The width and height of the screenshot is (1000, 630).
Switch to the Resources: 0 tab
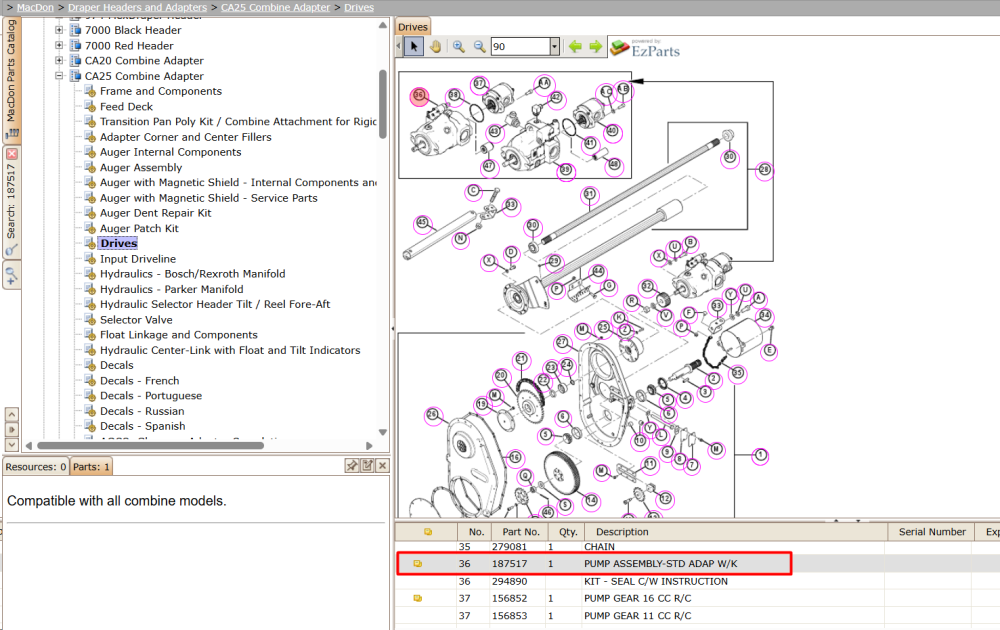point(36,467)
